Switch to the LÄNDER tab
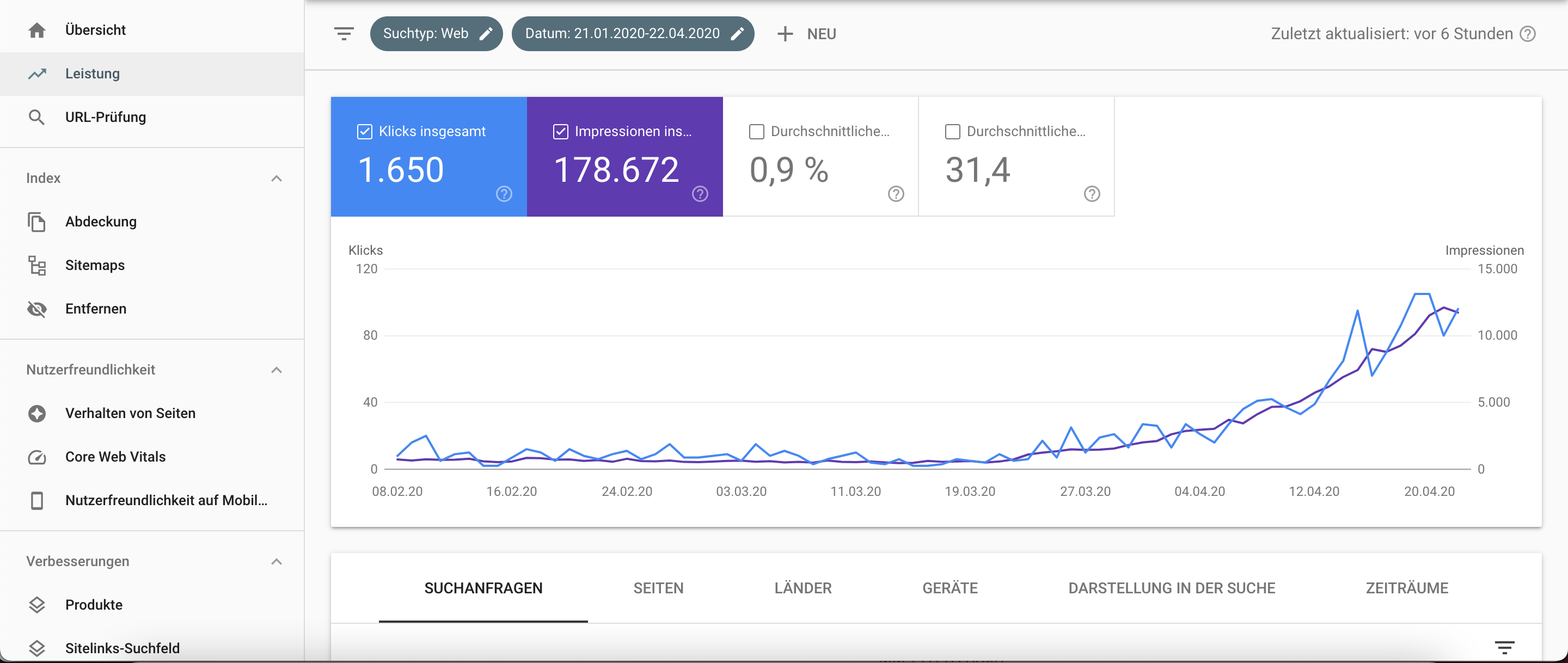This screenshot has height=663, width=1568. 803,588
